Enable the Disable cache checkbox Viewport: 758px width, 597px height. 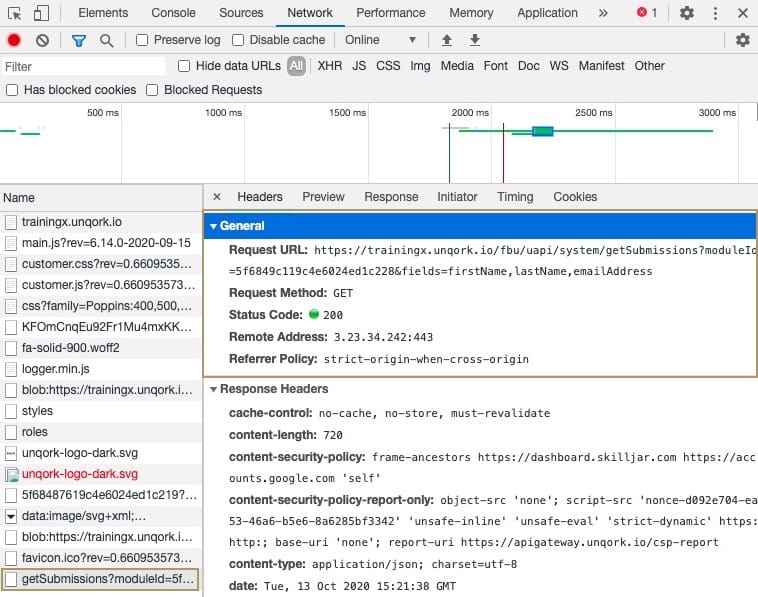point(238,40)
